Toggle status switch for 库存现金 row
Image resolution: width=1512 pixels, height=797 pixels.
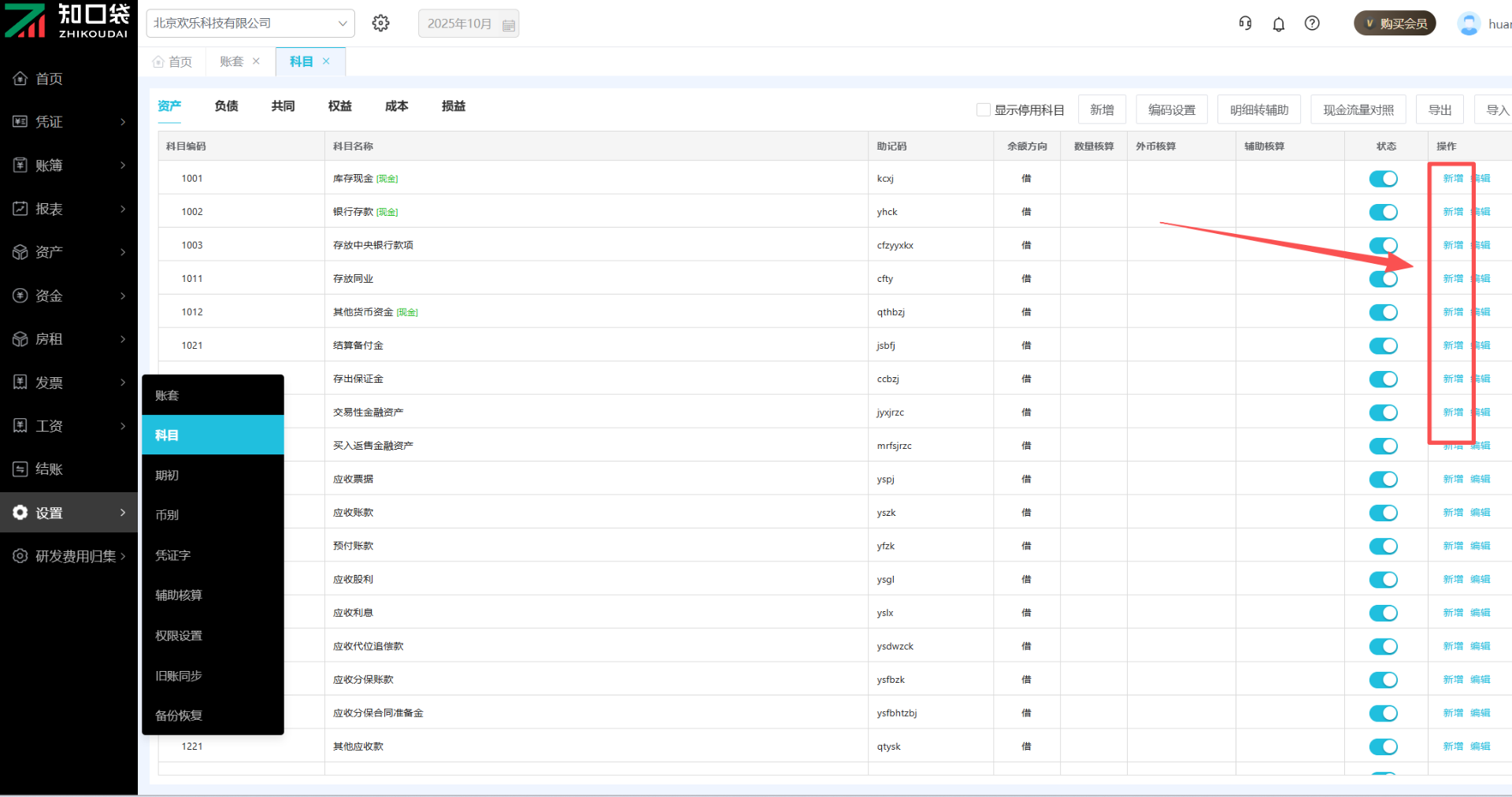point(1383,179)
